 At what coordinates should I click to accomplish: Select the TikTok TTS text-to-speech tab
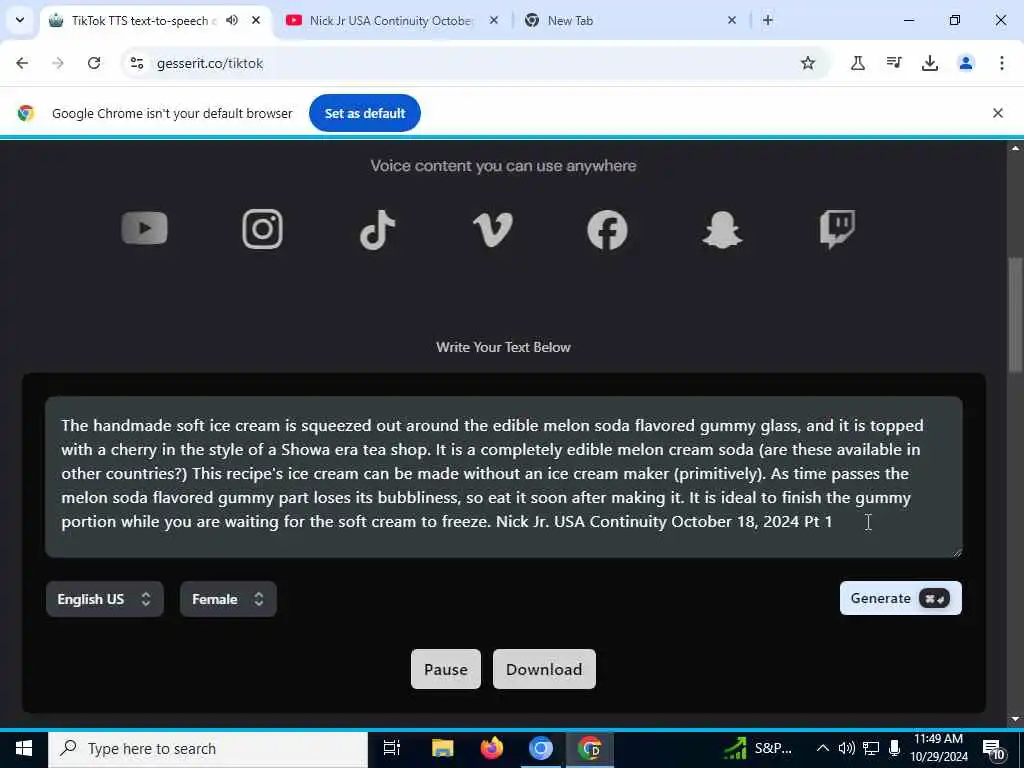pyautogui.click(x=140, y=20)
